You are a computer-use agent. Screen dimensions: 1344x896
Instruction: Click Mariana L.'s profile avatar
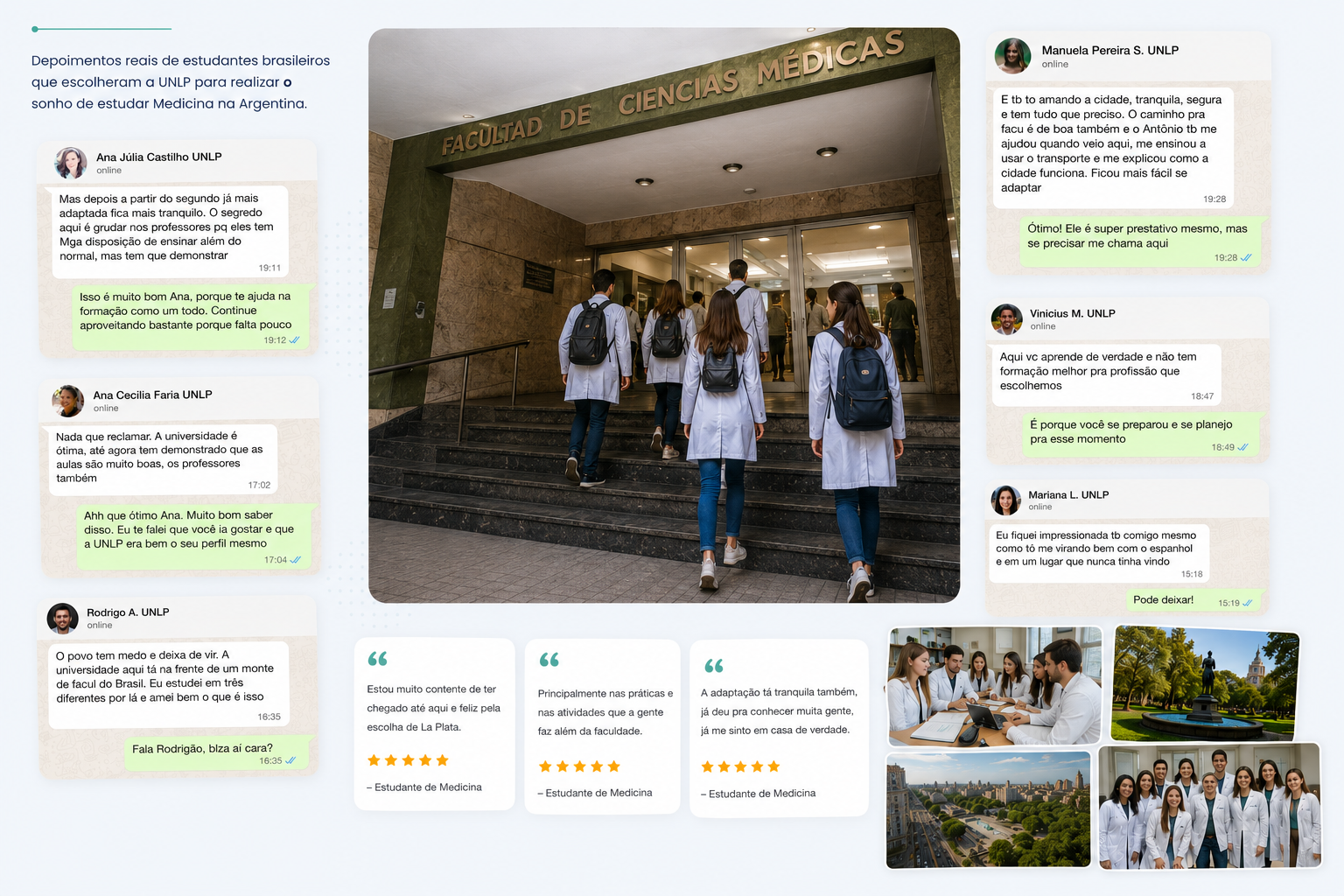(x=1005, y=500)
